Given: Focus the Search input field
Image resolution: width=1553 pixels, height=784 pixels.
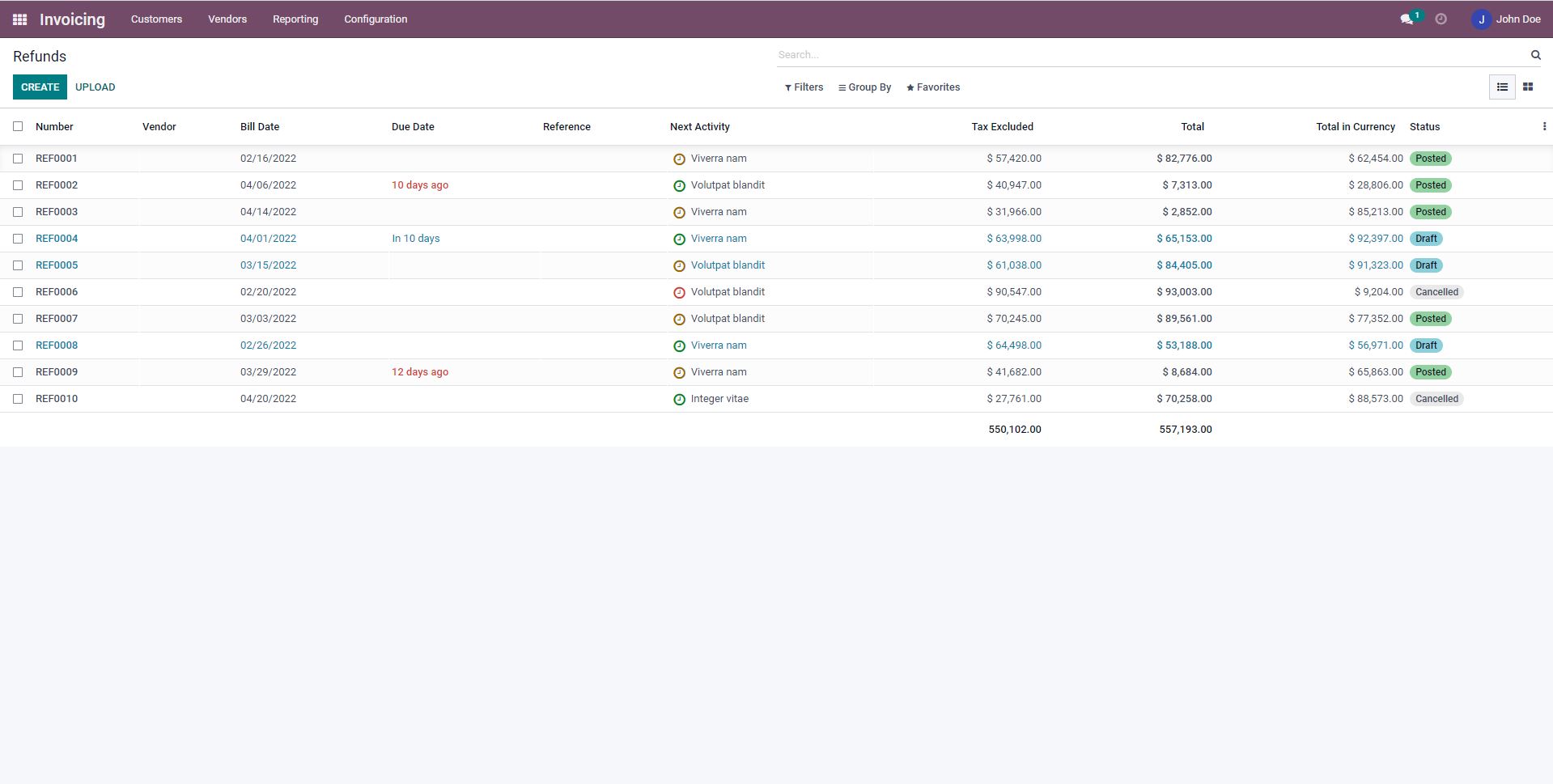Looking at the screenshot, I should point(1149,55).
